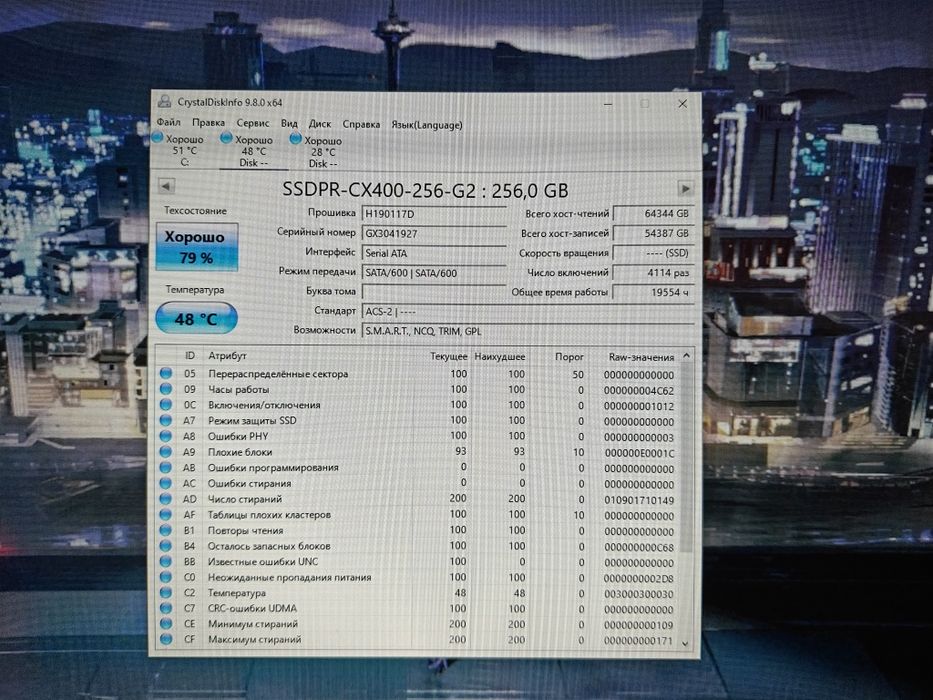Click total host writes value 54387 GB
This screenshot has height=700, width=933.
653,233
